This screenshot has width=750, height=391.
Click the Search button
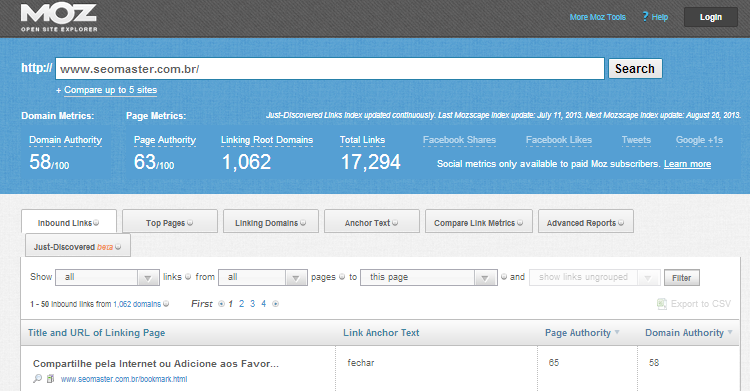tap(635, 68)
